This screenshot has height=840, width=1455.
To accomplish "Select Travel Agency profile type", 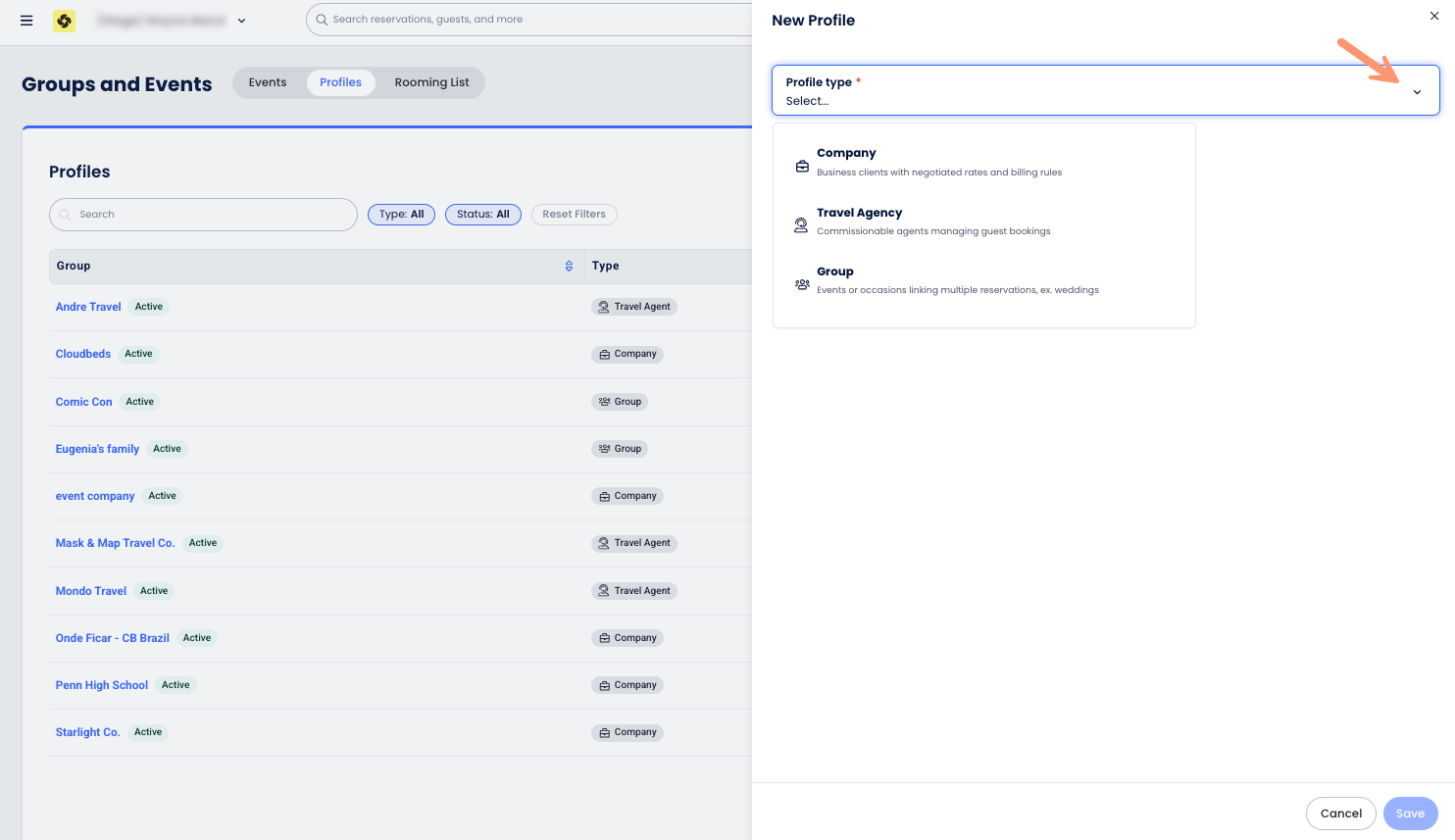I will [x=859, y=213].
